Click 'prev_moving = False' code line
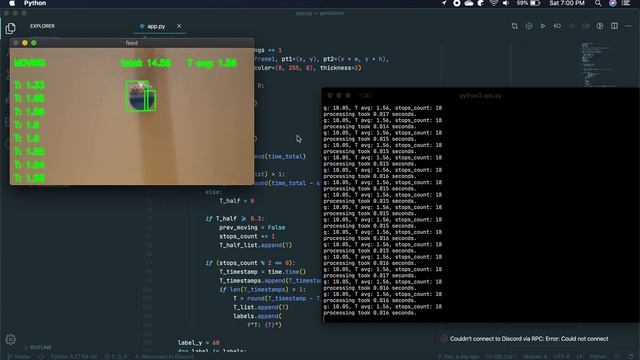The width and height of the screenshot is (640, 360). tap(252, 227)
